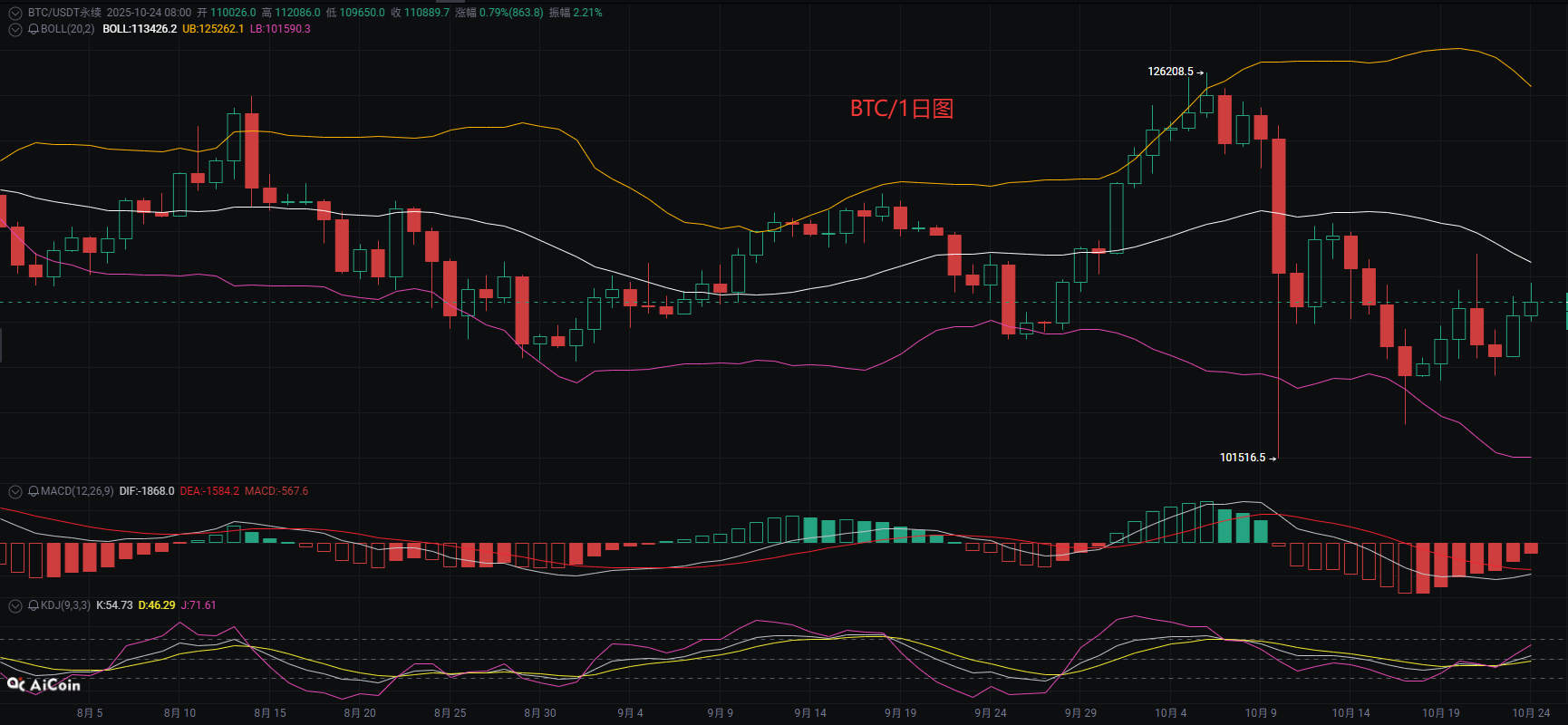Collapse the MACD indicator panel chevron
The image size is (1568, 725).
[x=15, y=491]
